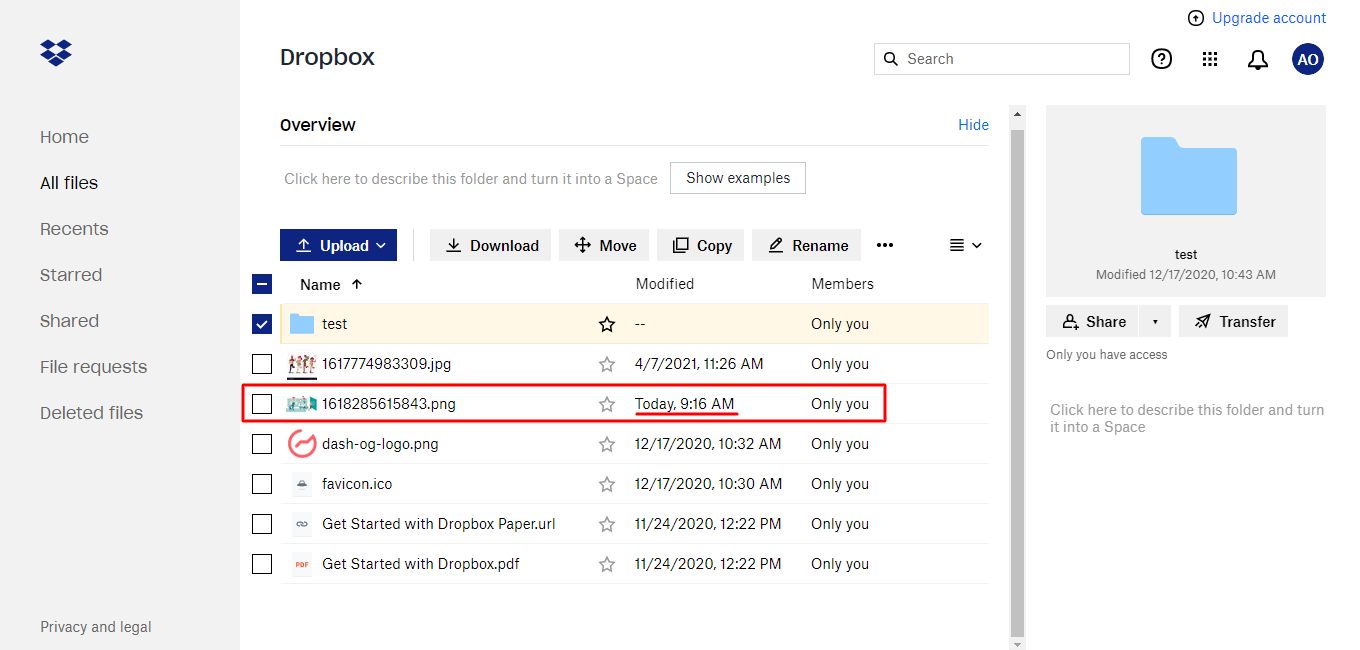Click the Transfer button
The image size is (1360, 650).
click(1234, 322)
